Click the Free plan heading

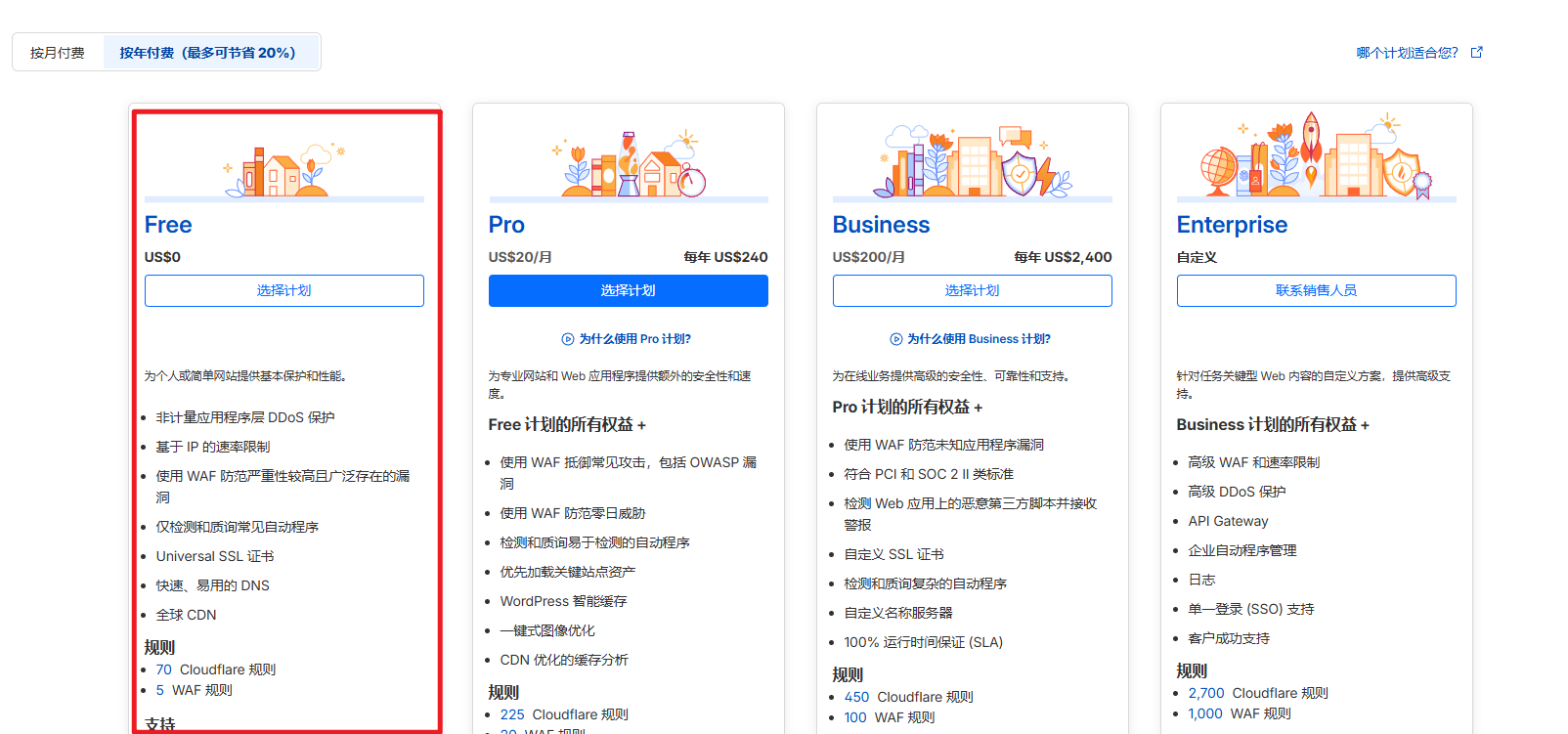168,225
